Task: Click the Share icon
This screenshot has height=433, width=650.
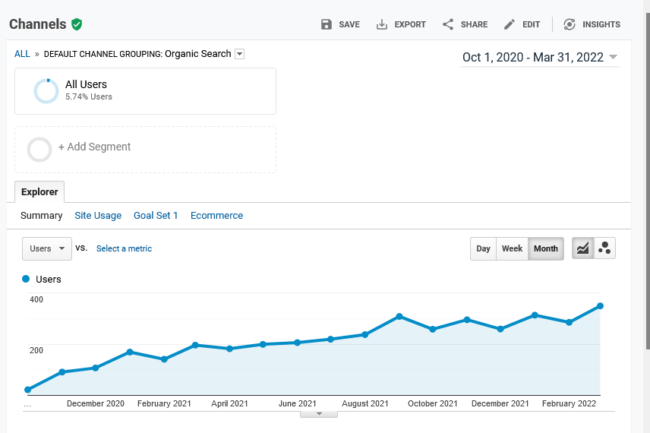Action: pyautogui.click(x=448, y=24)
